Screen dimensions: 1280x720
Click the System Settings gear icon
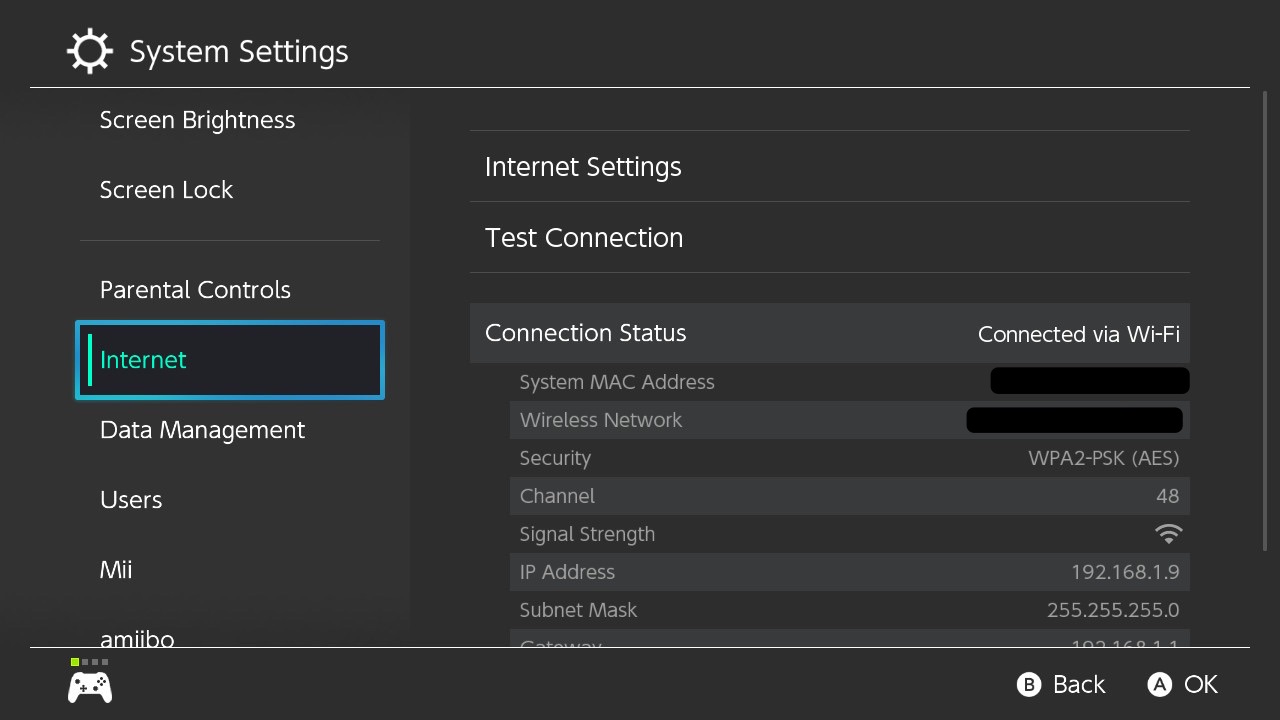(89, 51)
